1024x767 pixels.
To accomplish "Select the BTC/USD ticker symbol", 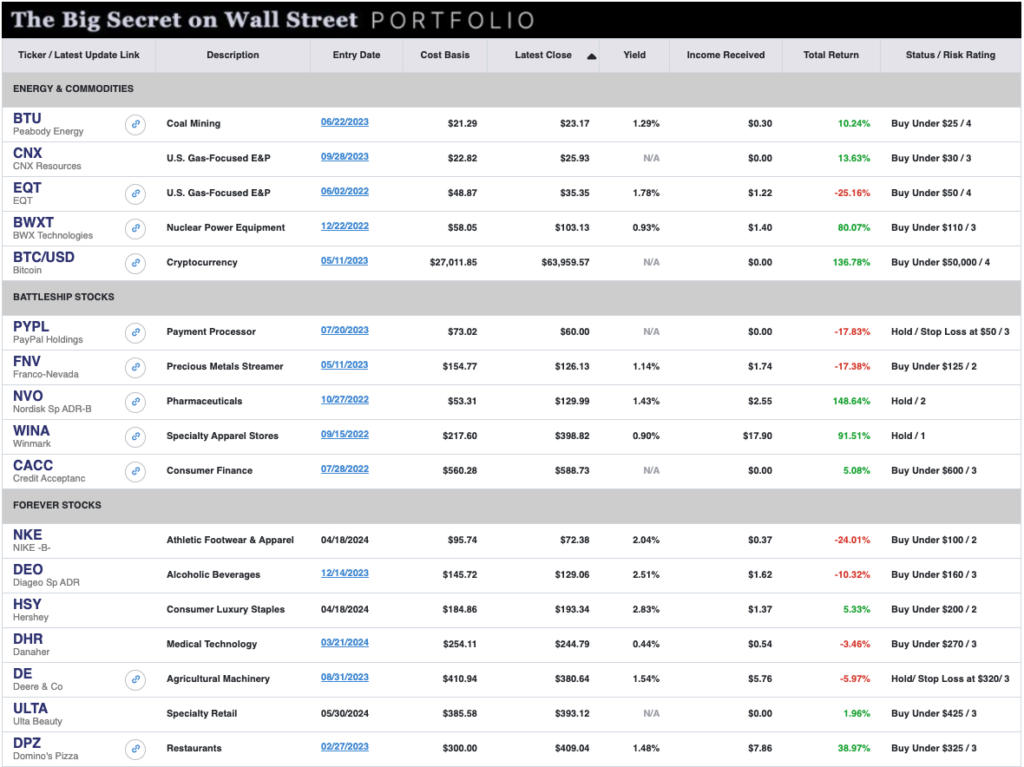I will (x=44, y=257).
